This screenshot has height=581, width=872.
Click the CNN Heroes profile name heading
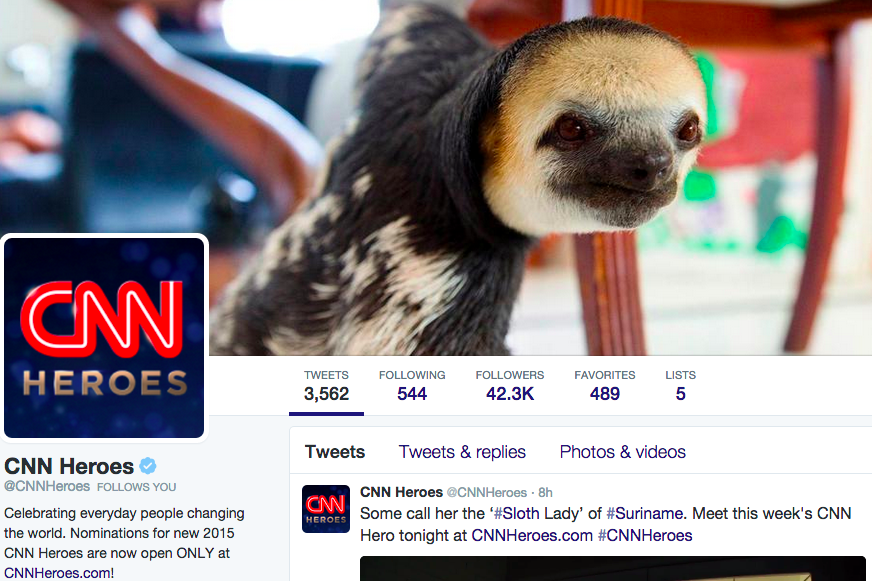coord(69,466)
